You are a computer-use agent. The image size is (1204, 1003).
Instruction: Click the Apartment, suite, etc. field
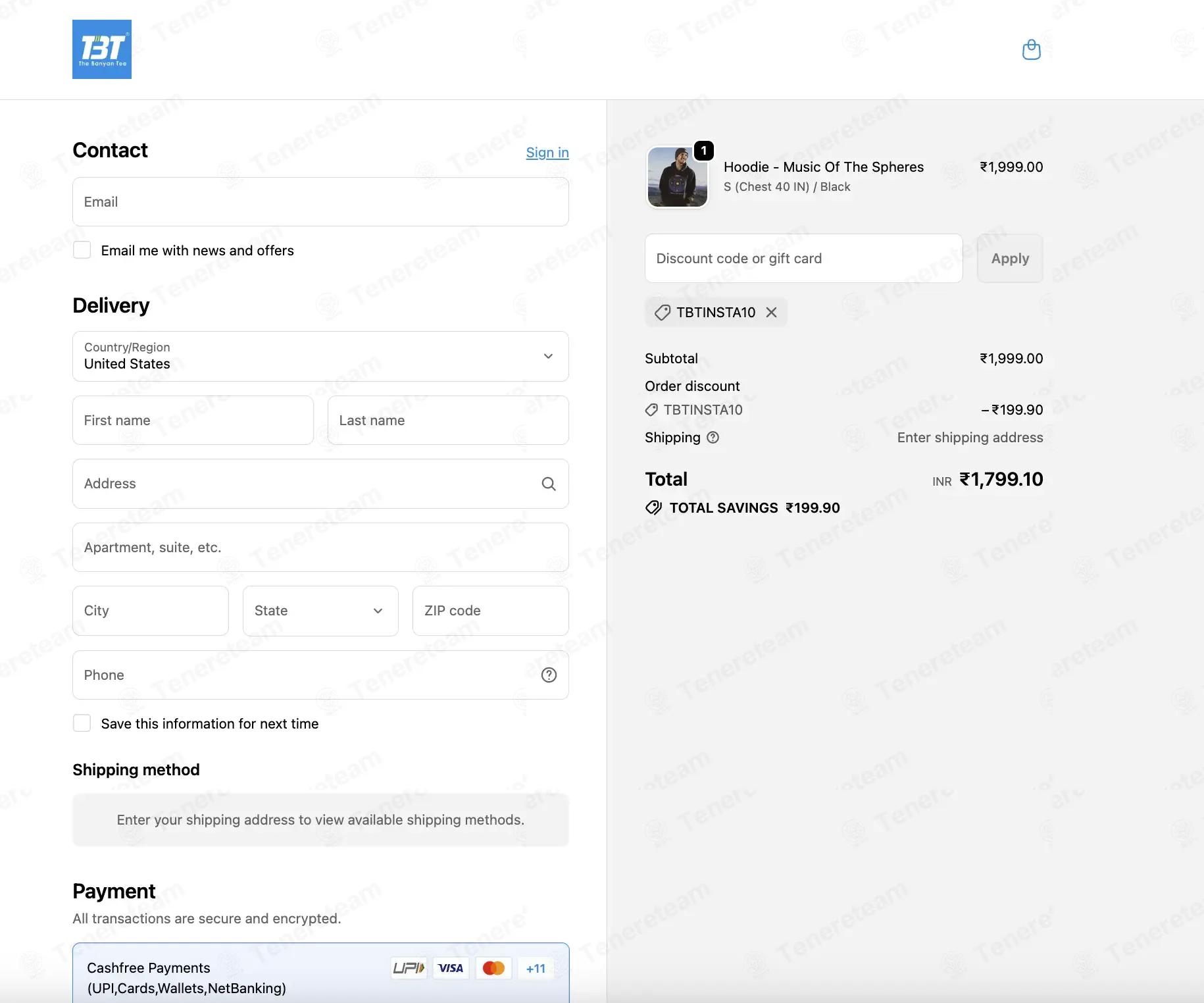coord(320,548)
